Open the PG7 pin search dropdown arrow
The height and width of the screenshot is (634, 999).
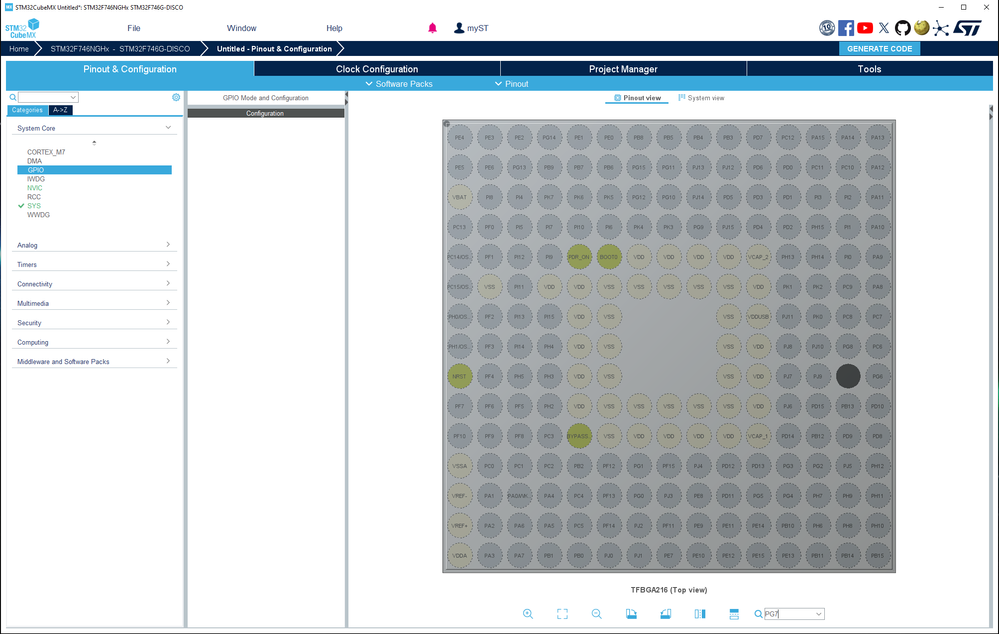(x=819, y=614)
